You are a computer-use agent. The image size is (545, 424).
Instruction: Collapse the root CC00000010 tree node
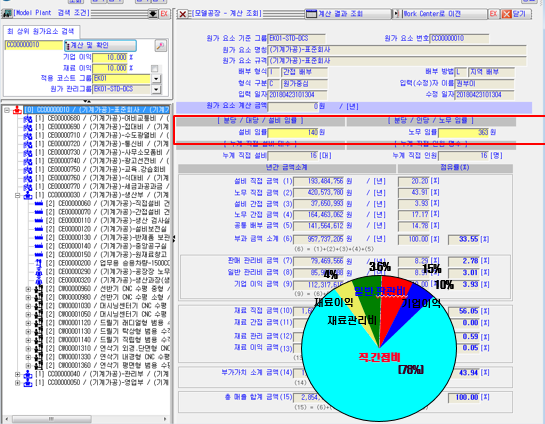coord(7,110)
